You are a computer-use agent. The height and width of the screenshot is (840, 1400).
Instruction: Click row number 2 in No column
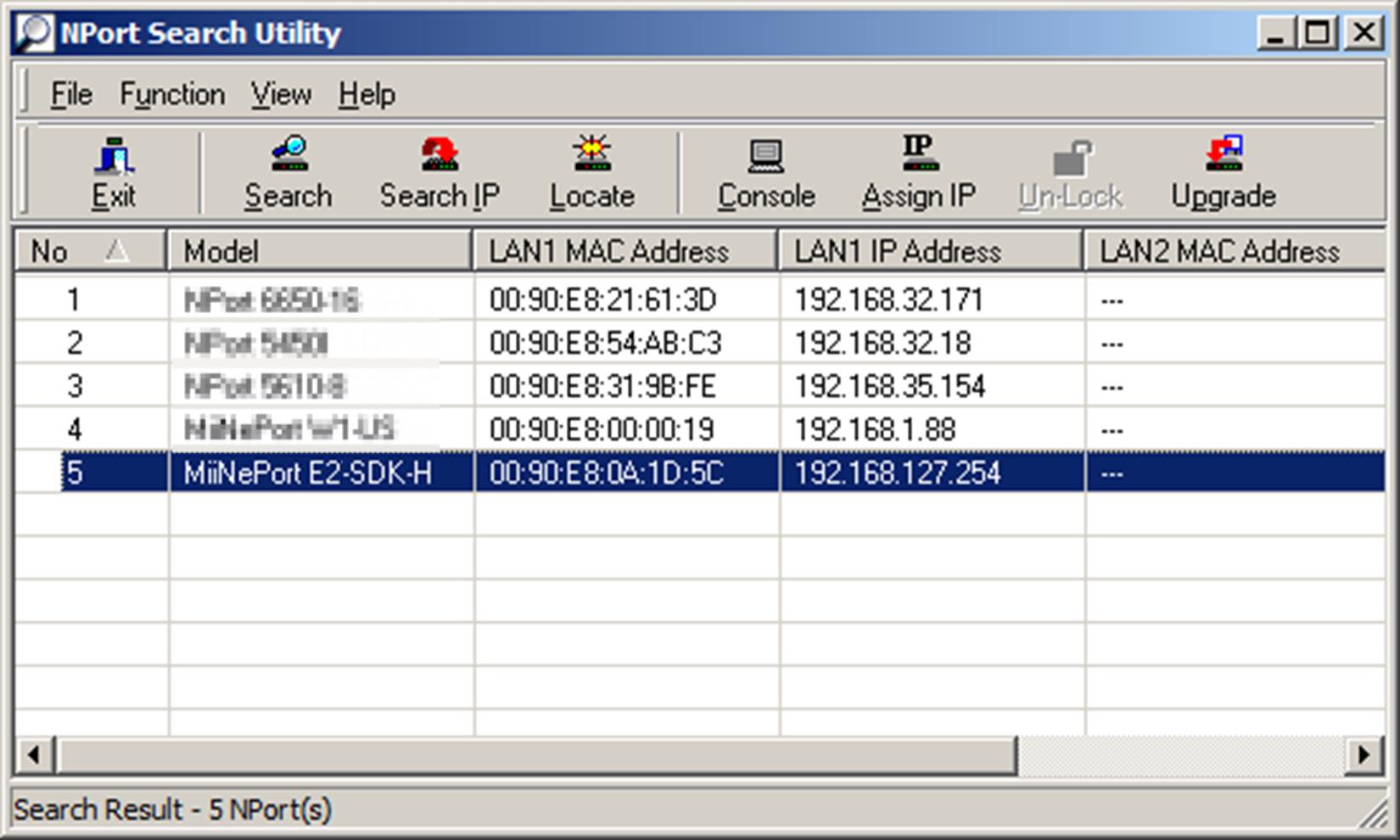(x=75, y=344)
